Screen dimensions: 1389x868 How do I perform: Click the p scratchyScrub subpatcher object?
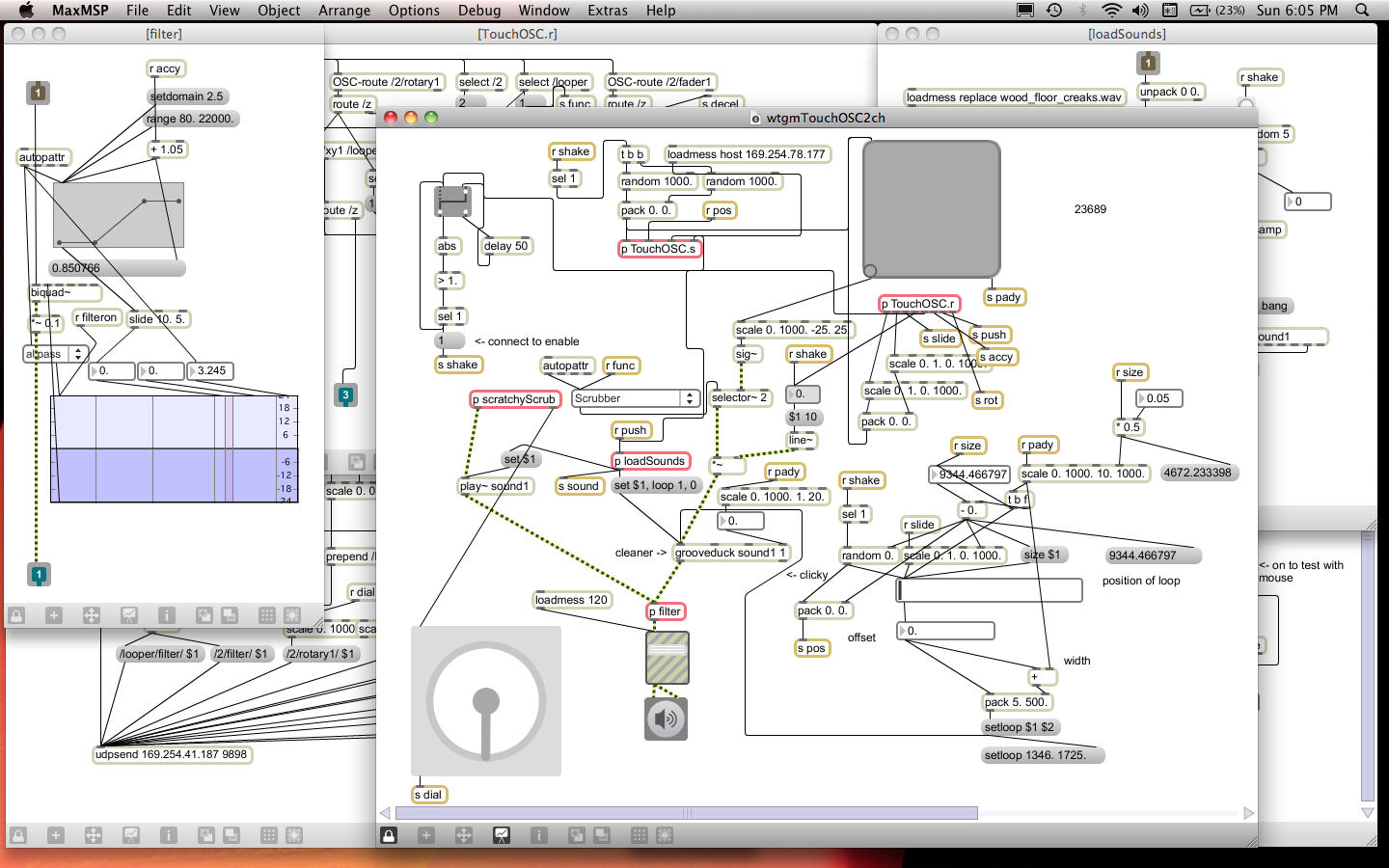[x=515, y=399]
